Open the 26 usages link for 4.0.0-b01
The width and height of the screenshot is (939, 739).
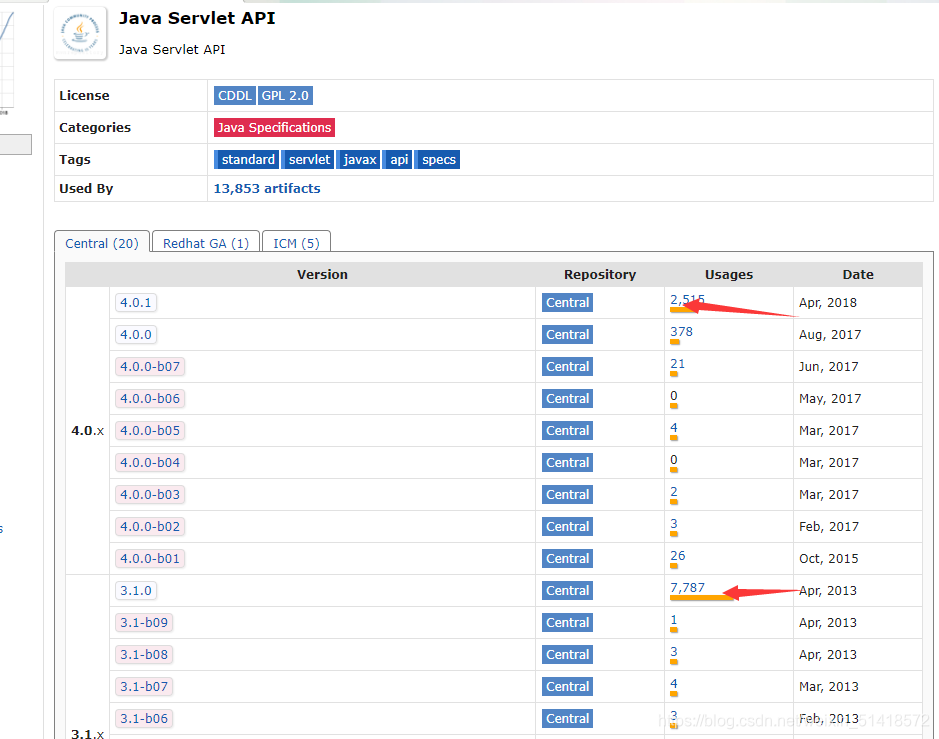point(677,556)
